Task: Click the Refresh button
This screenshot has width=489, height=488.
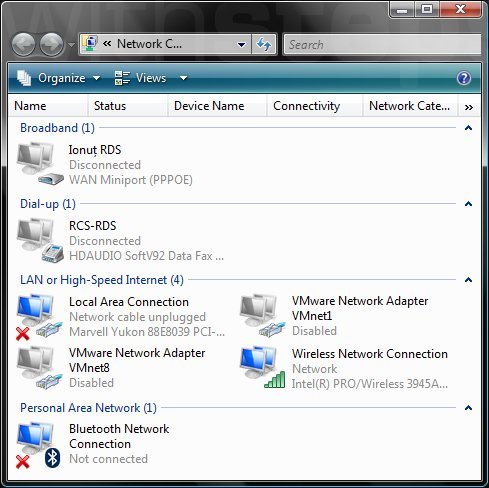Action: (264, 44)
